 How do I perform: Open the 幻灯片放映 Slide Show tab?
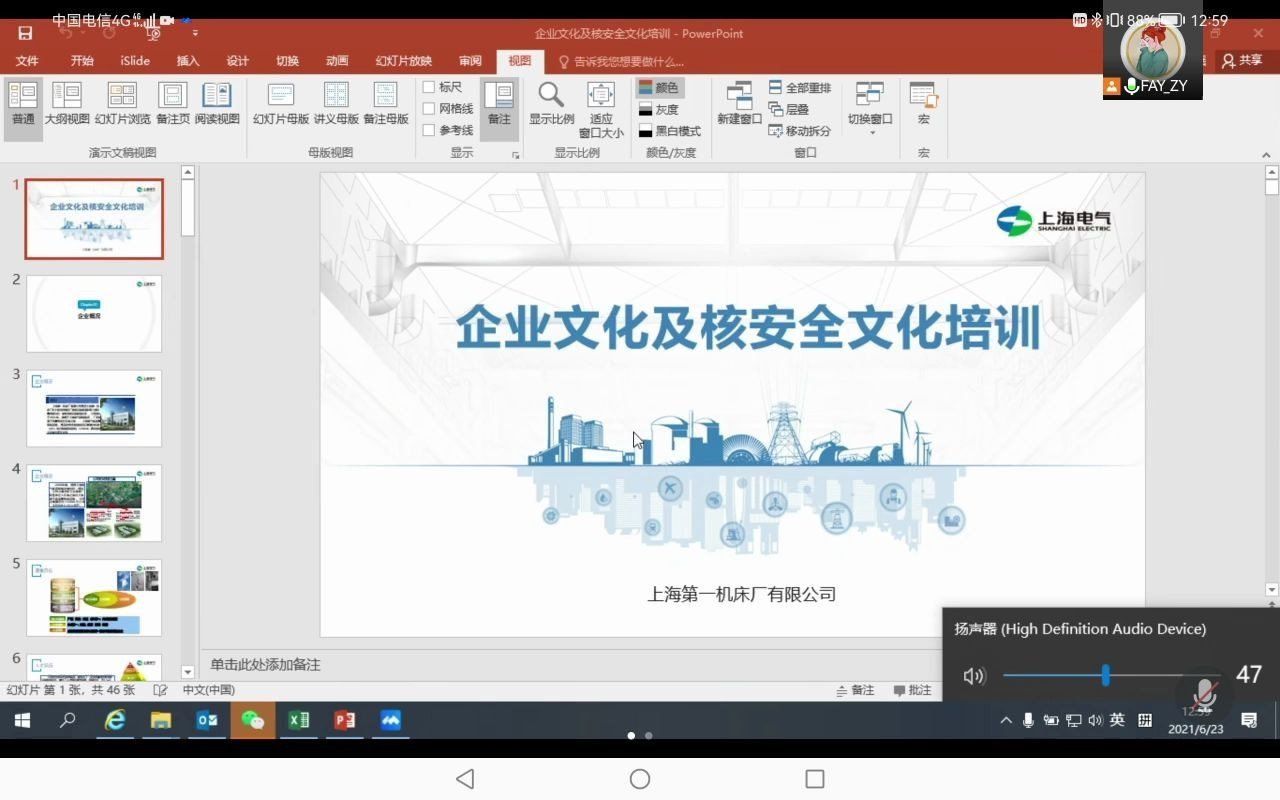404,61
